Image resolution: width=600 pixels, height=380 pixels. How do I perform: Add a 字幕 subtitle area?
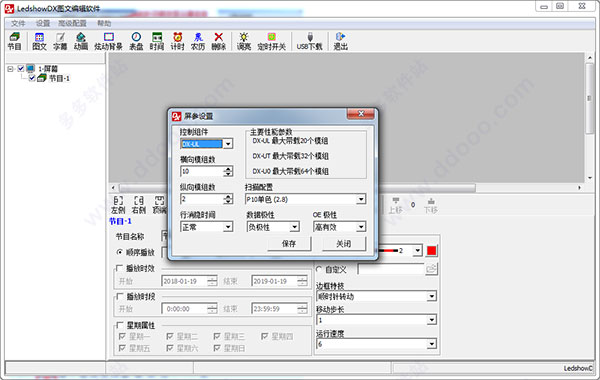[x=60, y=41]
